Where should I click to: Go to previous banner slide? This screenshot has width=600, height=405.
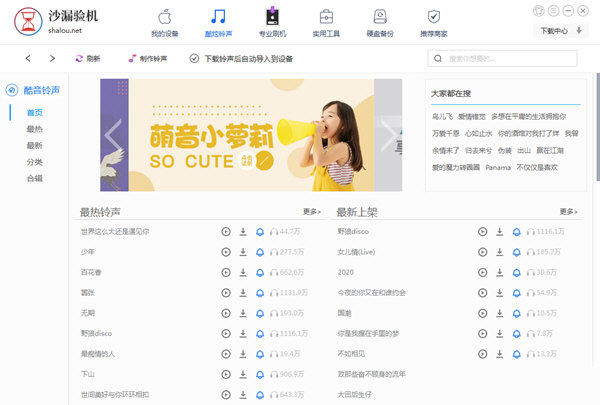pos(113,133)
